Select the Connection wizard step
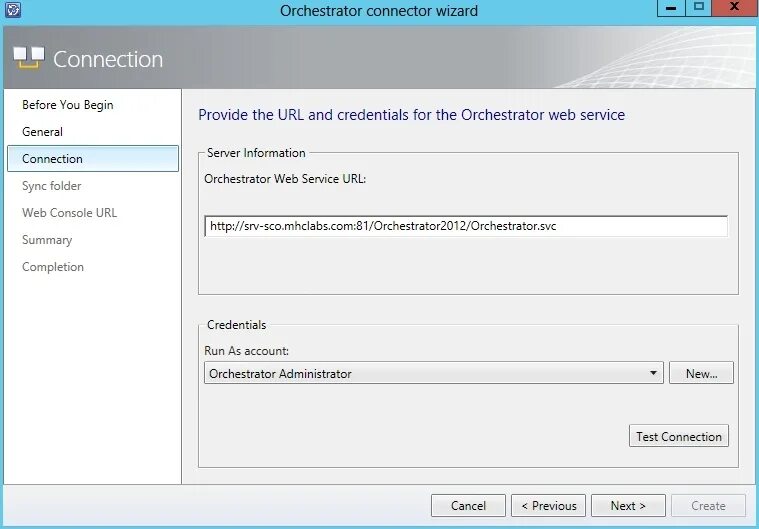759x529 pixels. click(93, 159)
